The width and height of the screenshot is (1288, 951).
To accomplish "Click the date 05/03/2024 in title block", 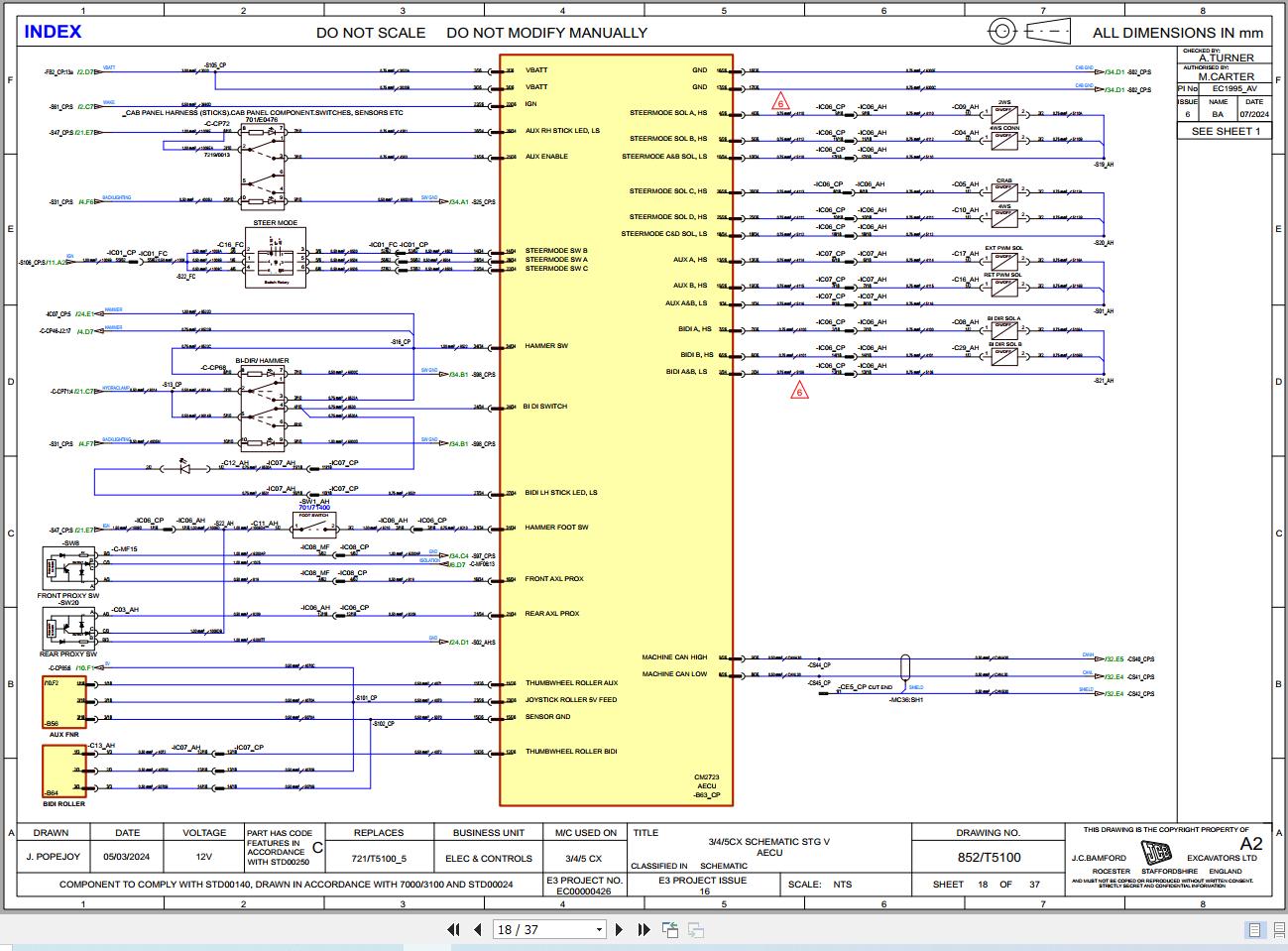I will [x=127, y=857].
